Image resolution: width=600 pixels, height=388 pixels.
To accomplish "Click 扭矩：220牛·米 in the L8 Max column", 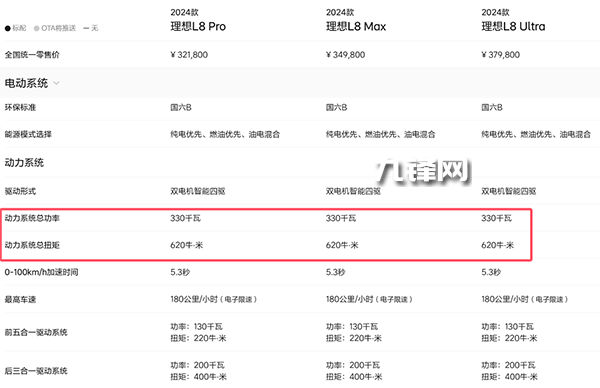I will (x=354, y=338).
